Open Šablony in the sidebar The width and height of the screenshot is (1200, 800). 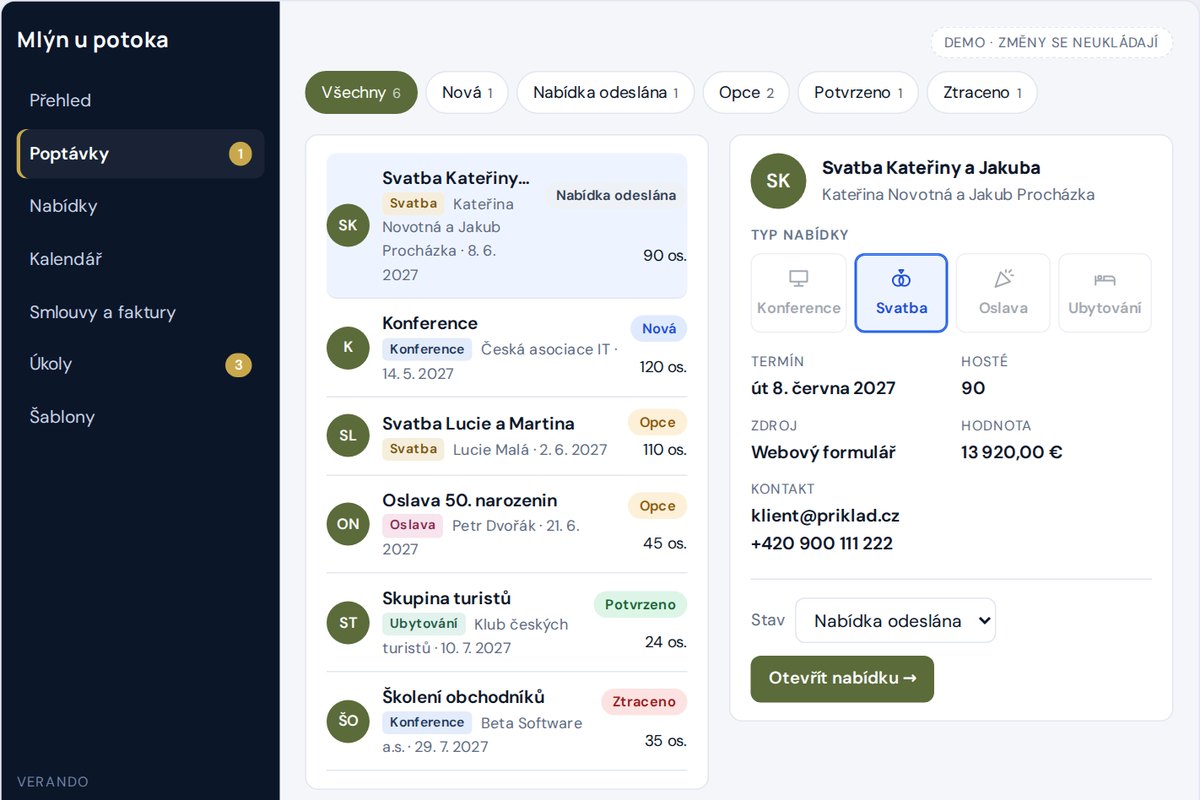[141, 417]
